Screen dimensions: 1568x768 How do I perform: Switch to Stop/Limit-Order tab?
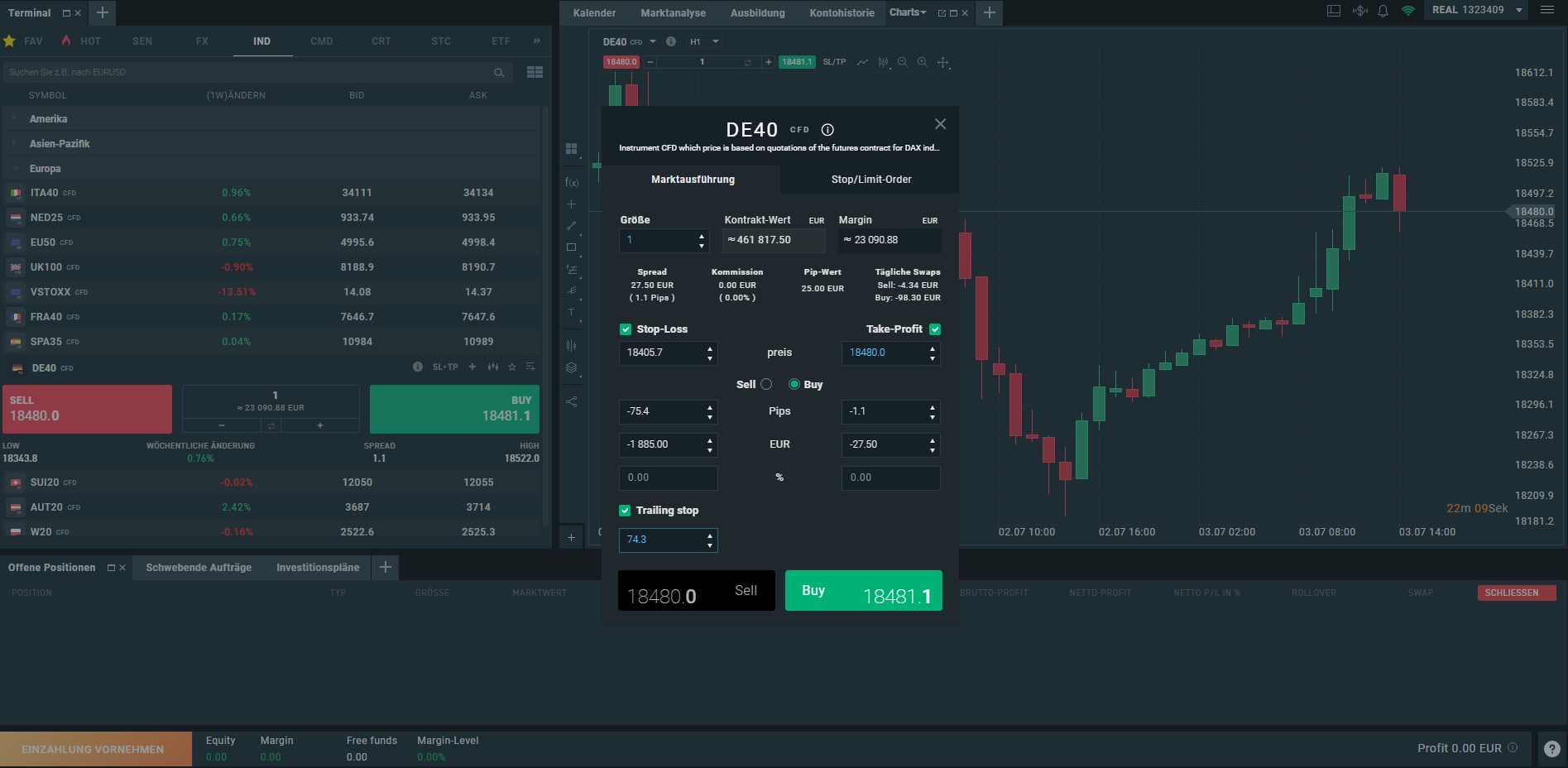click(x=870, y=180)
